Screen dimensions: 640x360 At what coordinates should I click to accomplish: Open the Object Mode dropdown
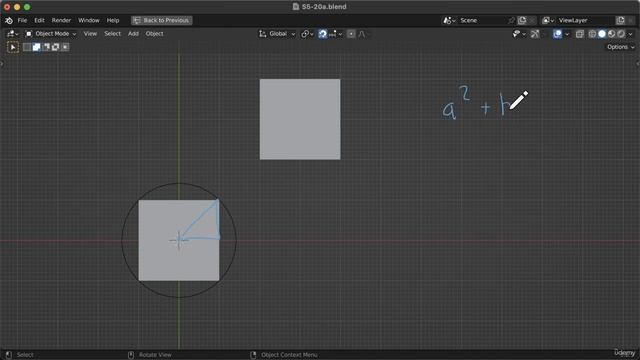click(x=51, y=34)
